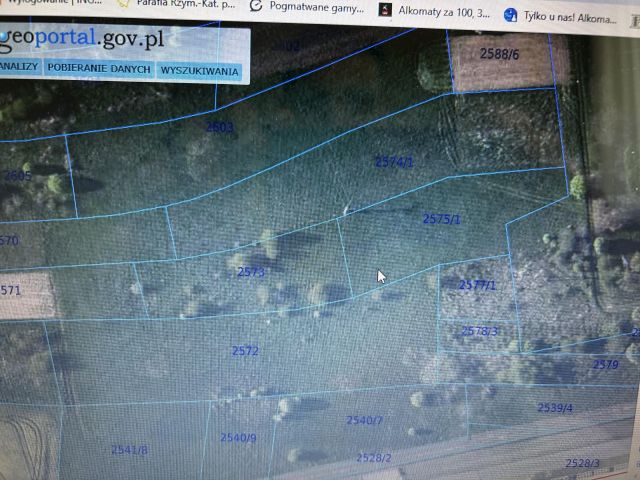
Task: Select parcel 2577/1 on the map
Action: coord(477,284)
